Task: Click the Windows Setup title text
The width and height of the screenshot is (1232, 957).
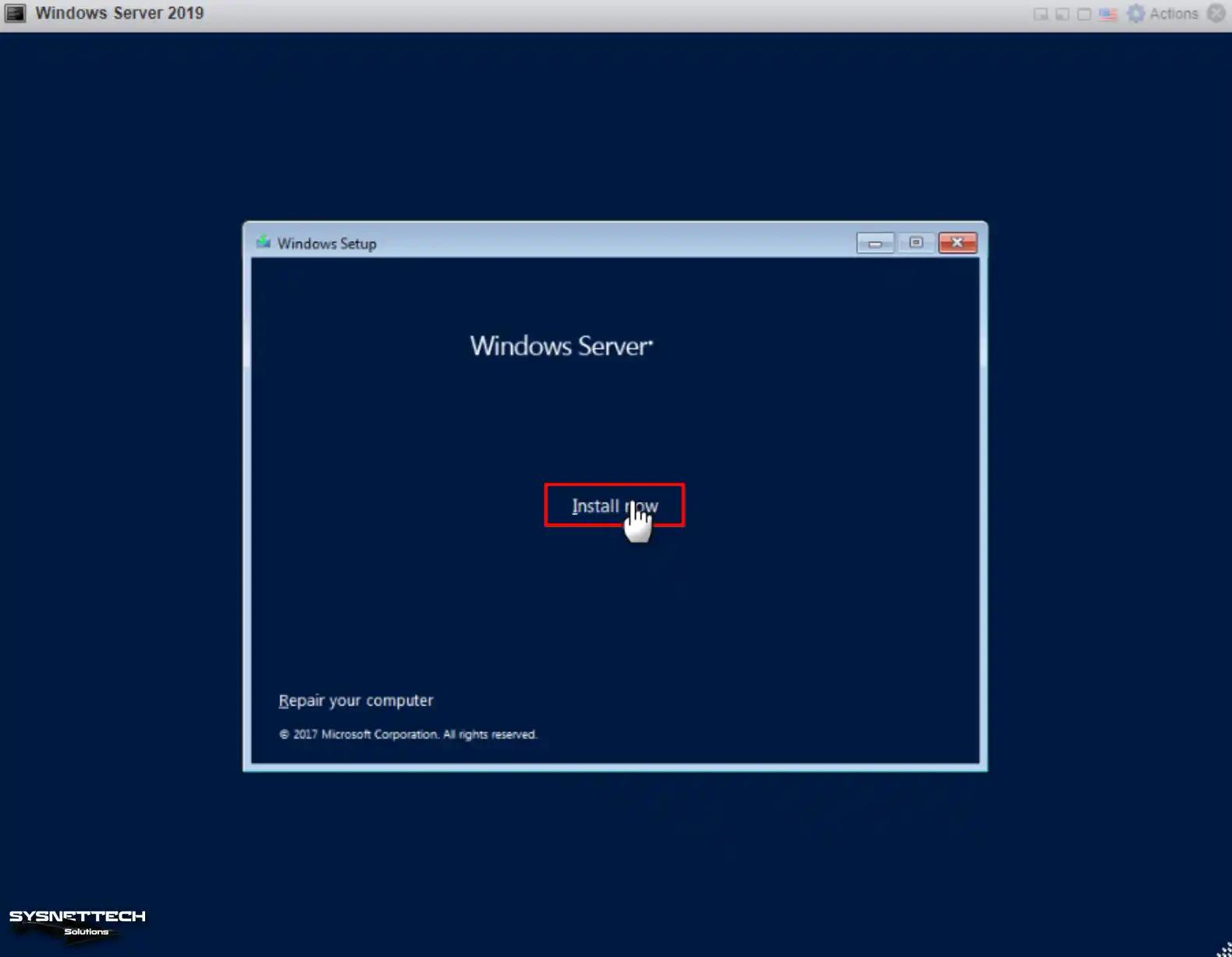Action: [x=327, y=244]
